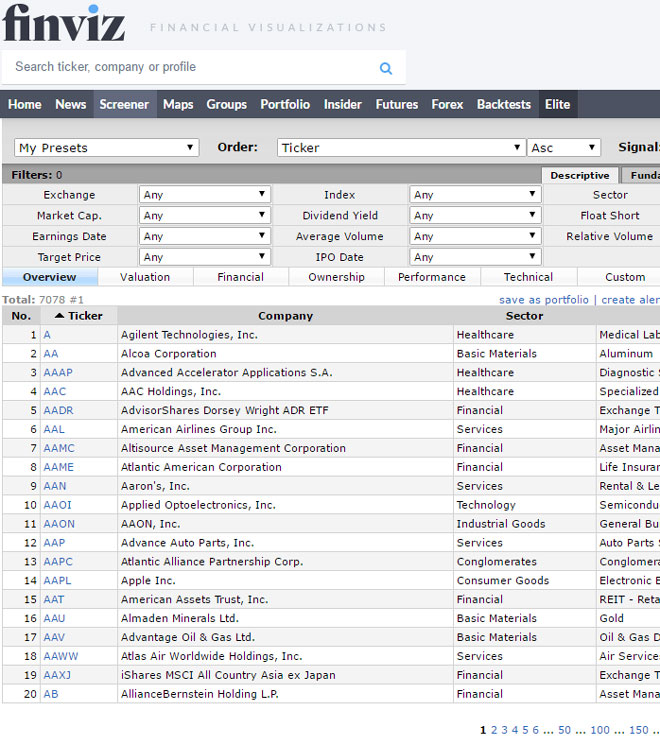The image size is (660, 745).
Task: Go to results page 6
Action: click(x=536, y=730)
